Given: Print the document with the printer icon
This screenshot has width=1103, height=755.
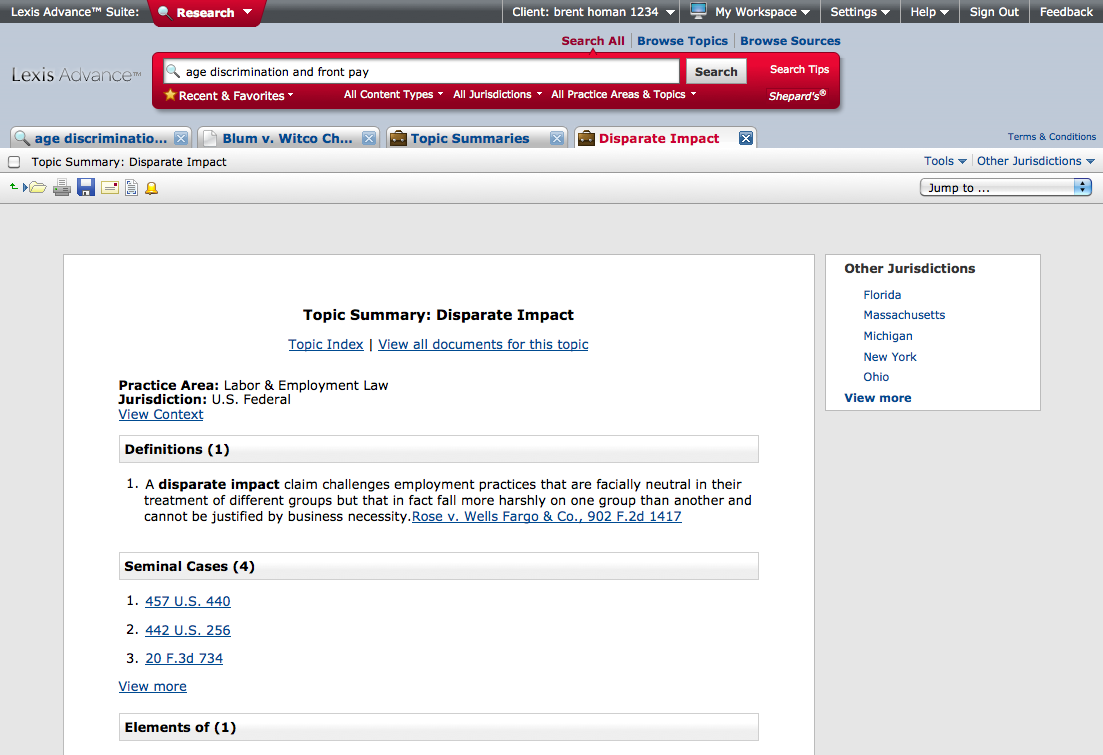Looking at the screenshot, I should tap(62, 187).
